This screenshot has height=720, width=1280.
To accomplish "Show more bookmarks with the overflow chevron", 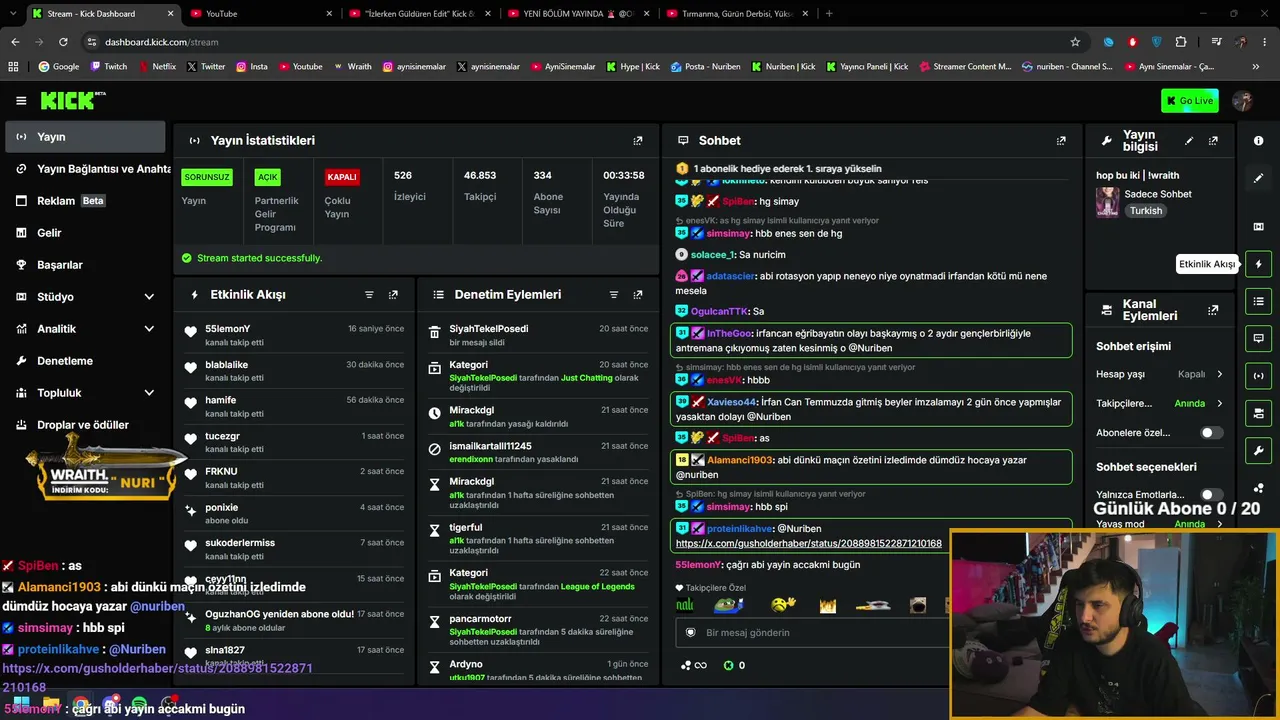I will click(x=1256, y=67).
